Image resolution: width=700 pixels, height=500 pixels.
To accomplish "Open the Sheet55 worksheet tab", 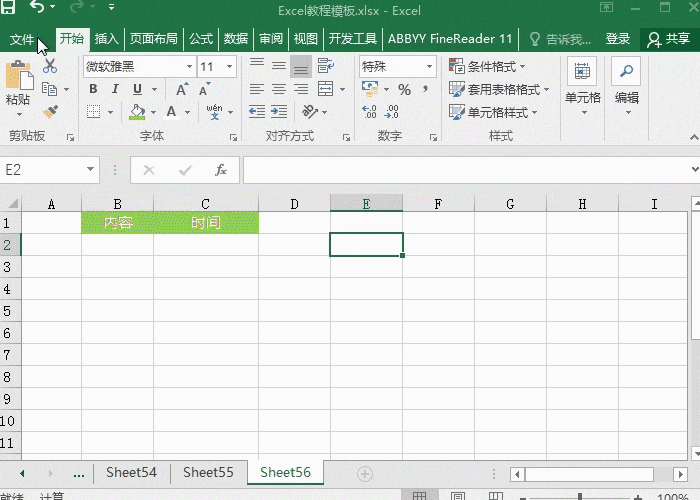I will pos(208,472).
